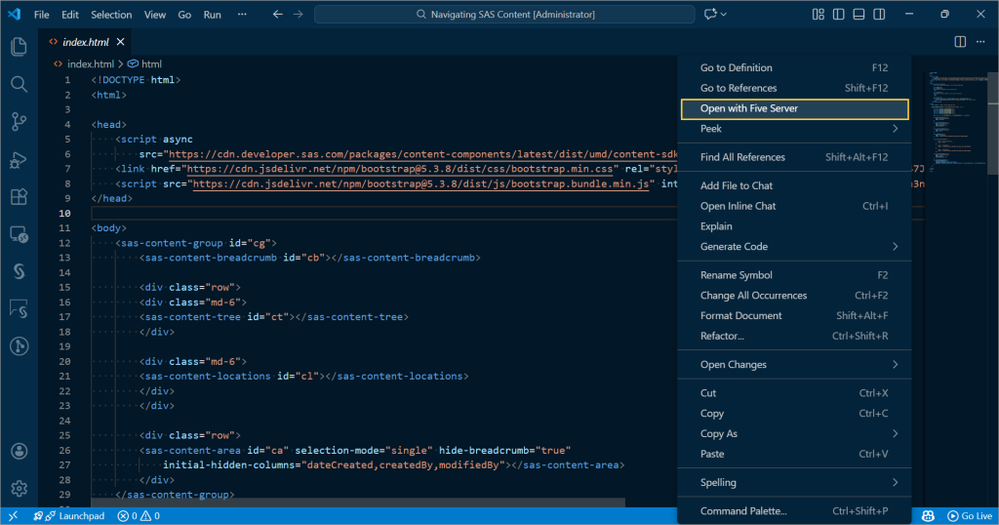Open the Manage gear icon
Screen dimensions: 999x525
(x=19, y=489)
